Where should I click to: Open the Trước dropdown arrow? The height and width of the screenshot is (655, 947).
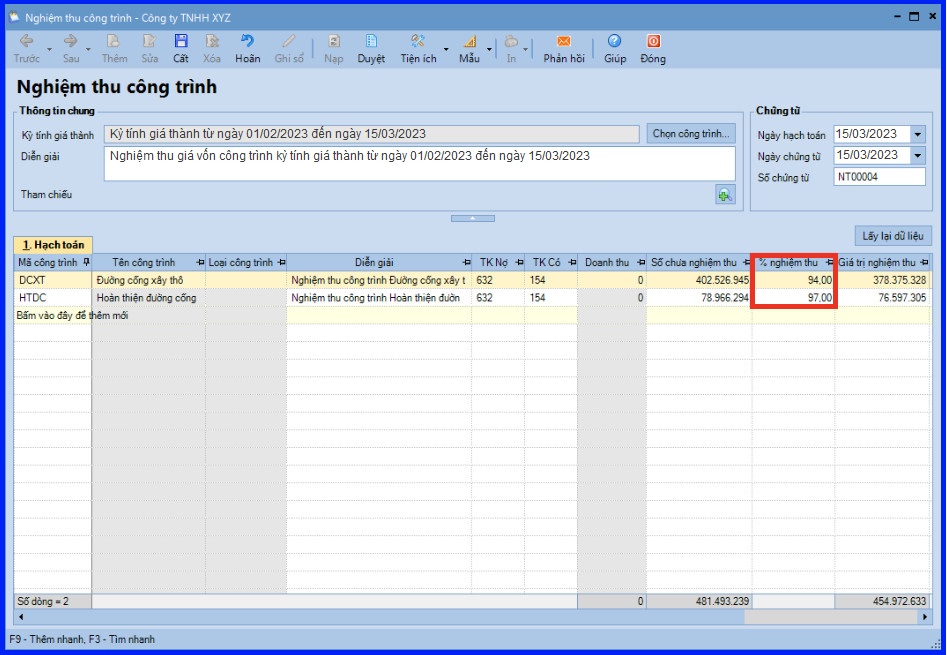[x=49, y=49]
